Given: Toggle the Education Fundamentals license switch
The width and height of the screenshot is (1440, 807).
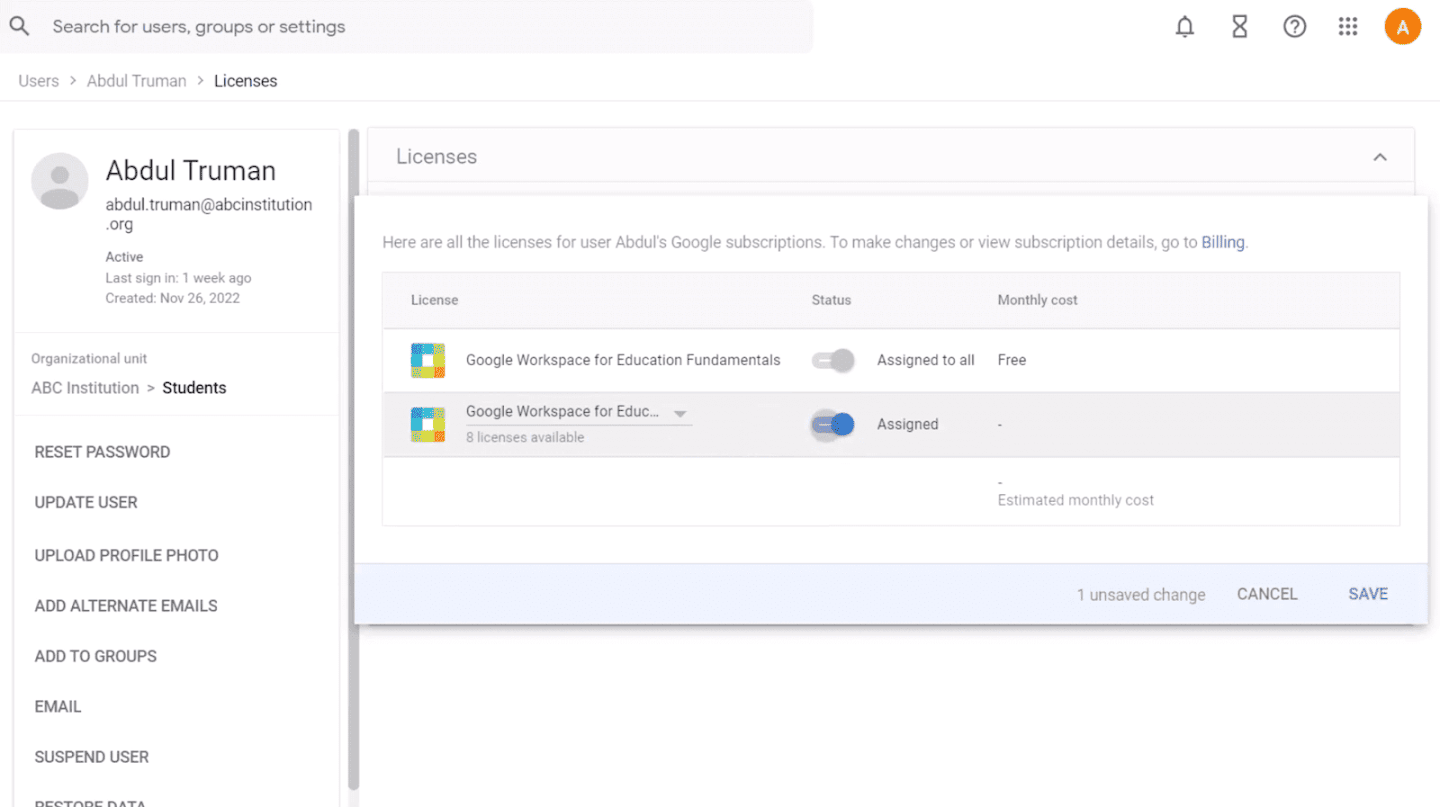Looking at the screenshot, I should click(x=833, y=360).
